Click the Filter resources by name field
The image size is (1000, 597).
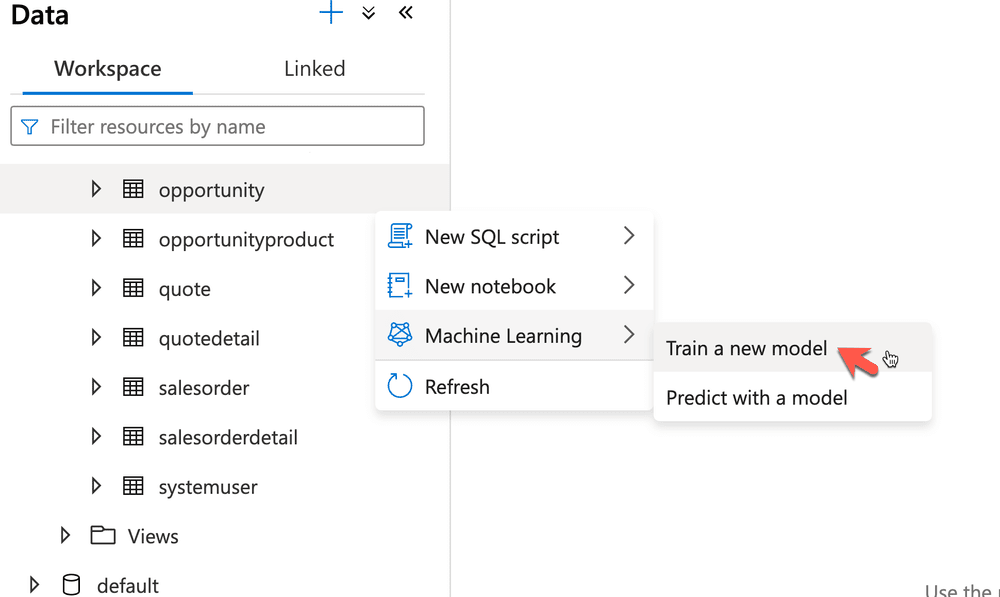click(x=217, y=126)
